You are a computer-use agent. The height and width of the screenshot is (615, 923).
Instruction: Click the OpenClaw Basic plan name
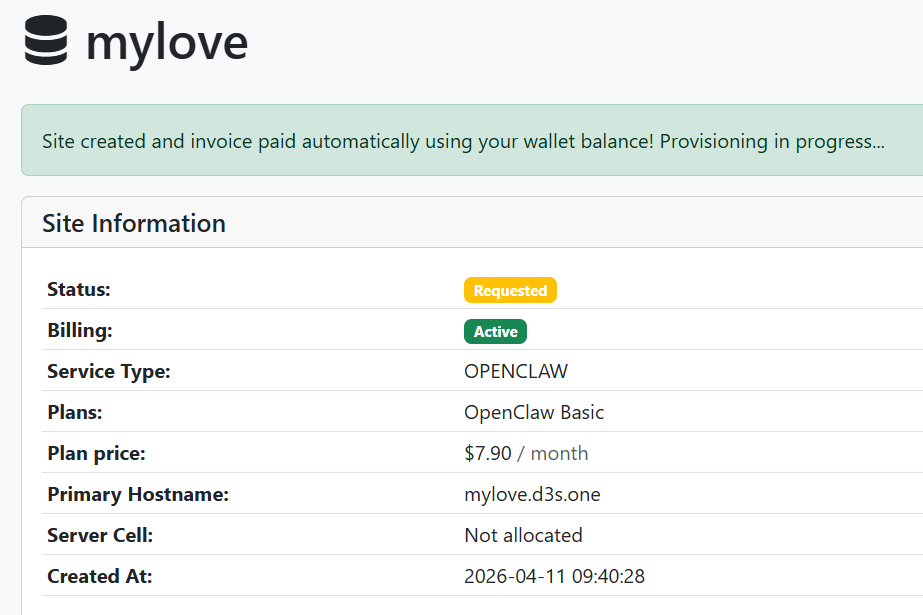tap(534, 412)
